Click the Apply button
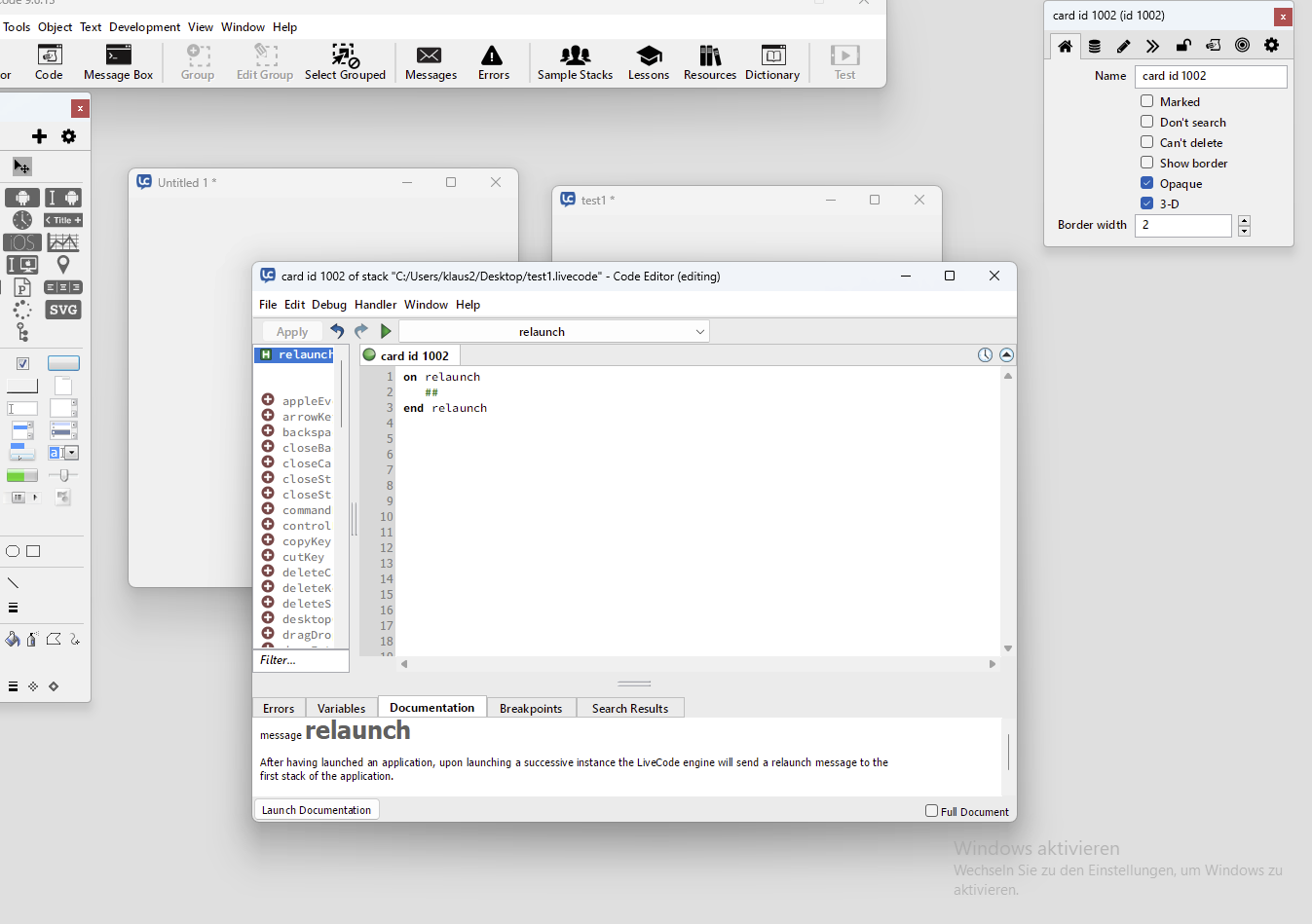Image resolution: width=1312 pixels, height=924 pixels. tap(291, 332)
